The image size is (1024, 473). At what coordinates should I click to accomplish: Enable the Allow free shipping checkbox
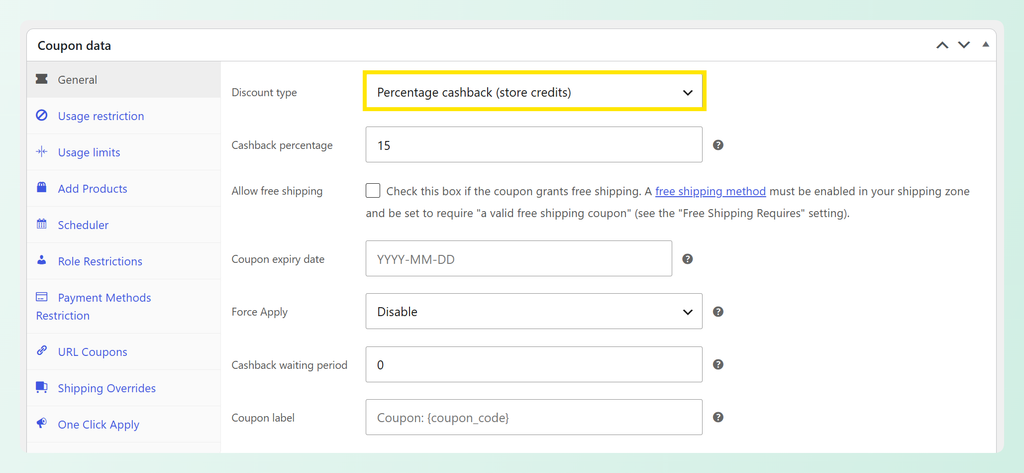pyautogui.click(x=373, y=191)
